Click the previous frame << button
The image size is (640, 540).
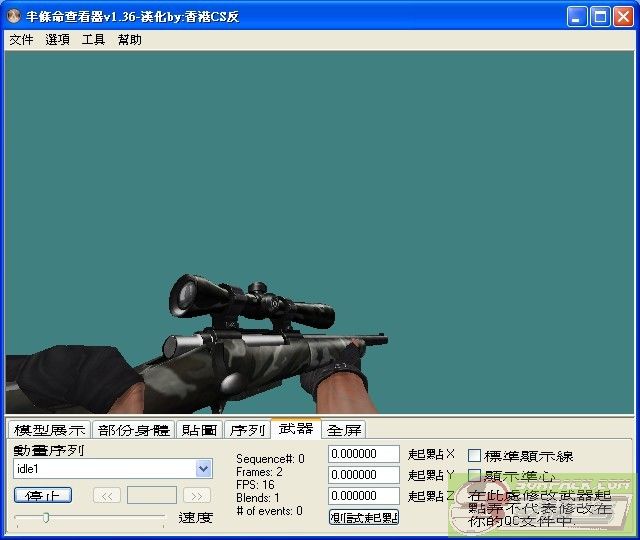coord(107,495)
